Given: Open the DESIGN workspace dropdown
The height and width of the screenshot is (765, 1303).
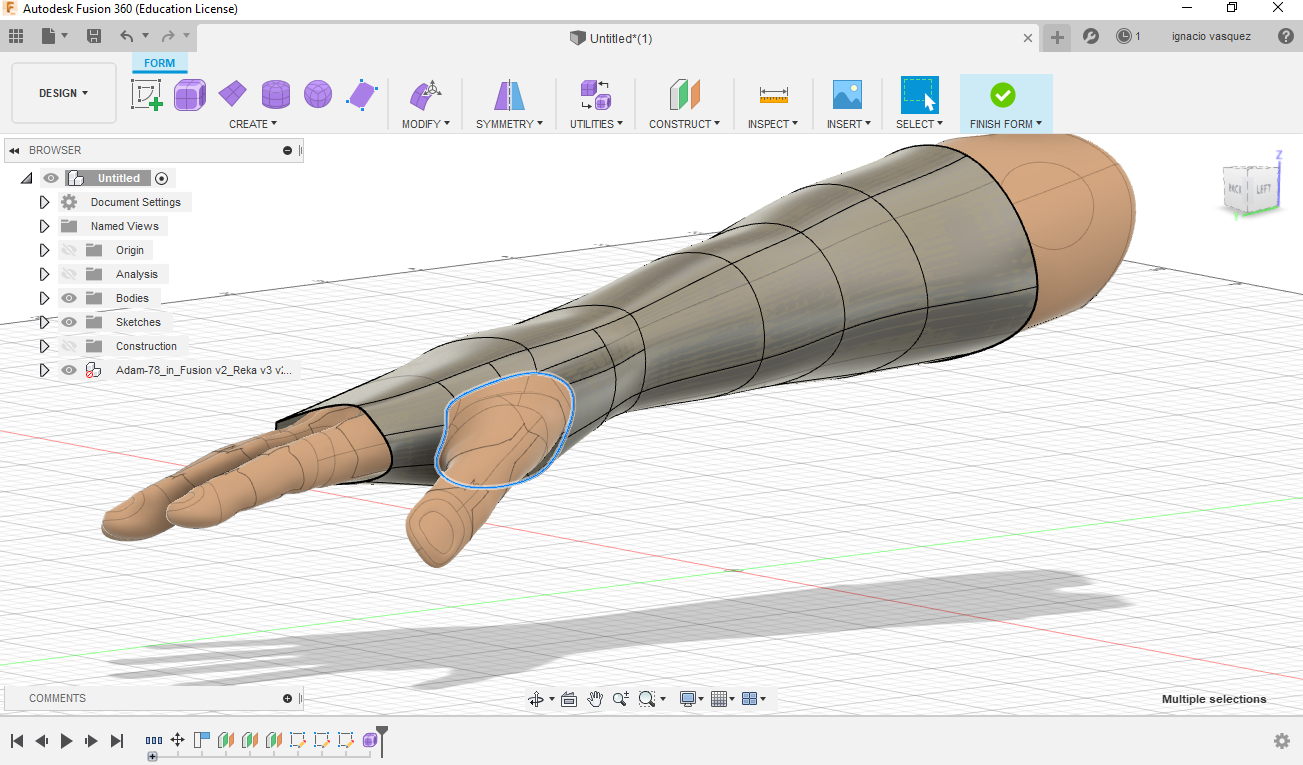Looking at the screenshot, I should point(64,93).
